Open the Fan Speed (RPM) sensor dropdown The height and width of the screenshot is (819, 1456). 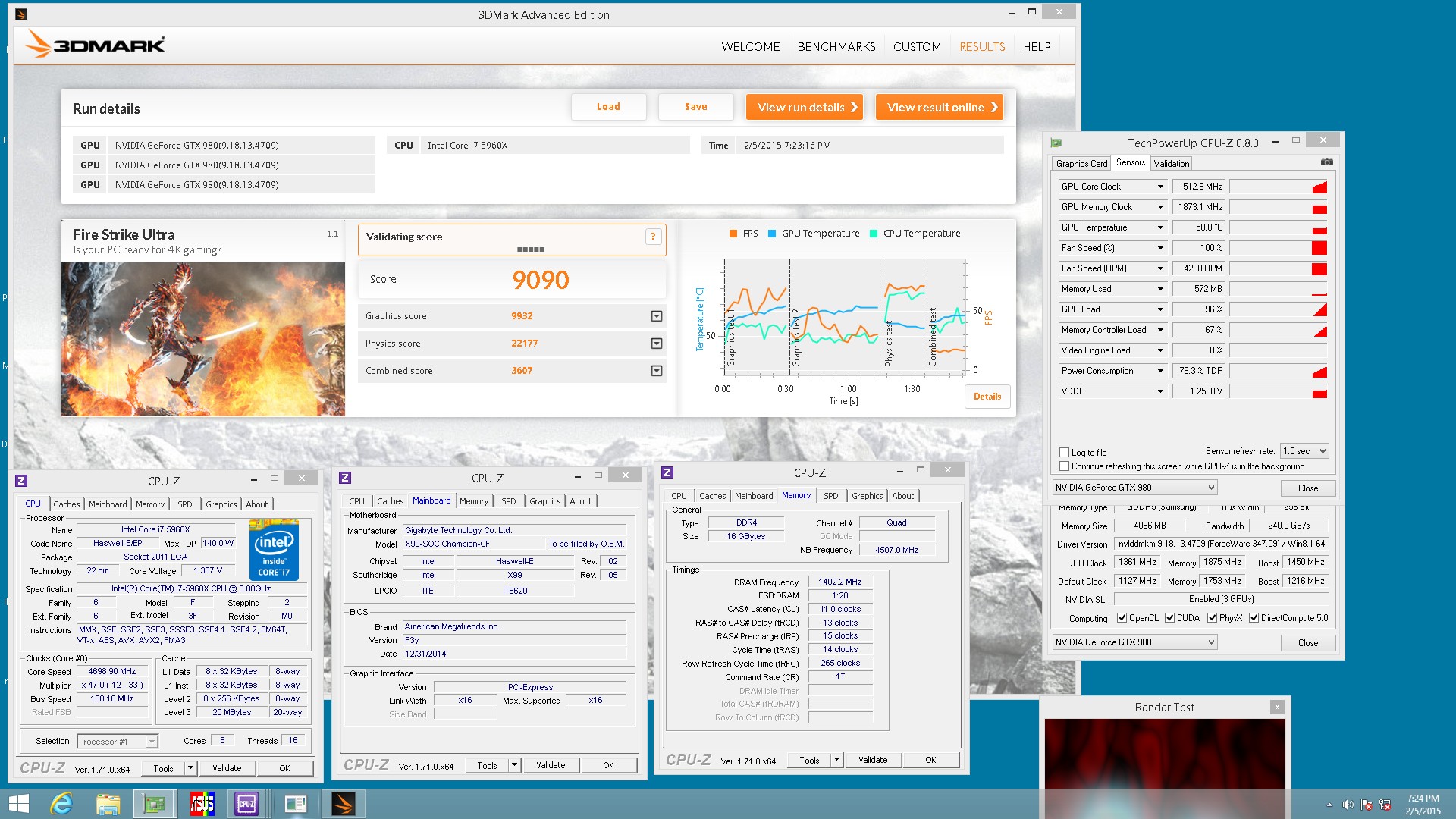(x=1159, y=268)
